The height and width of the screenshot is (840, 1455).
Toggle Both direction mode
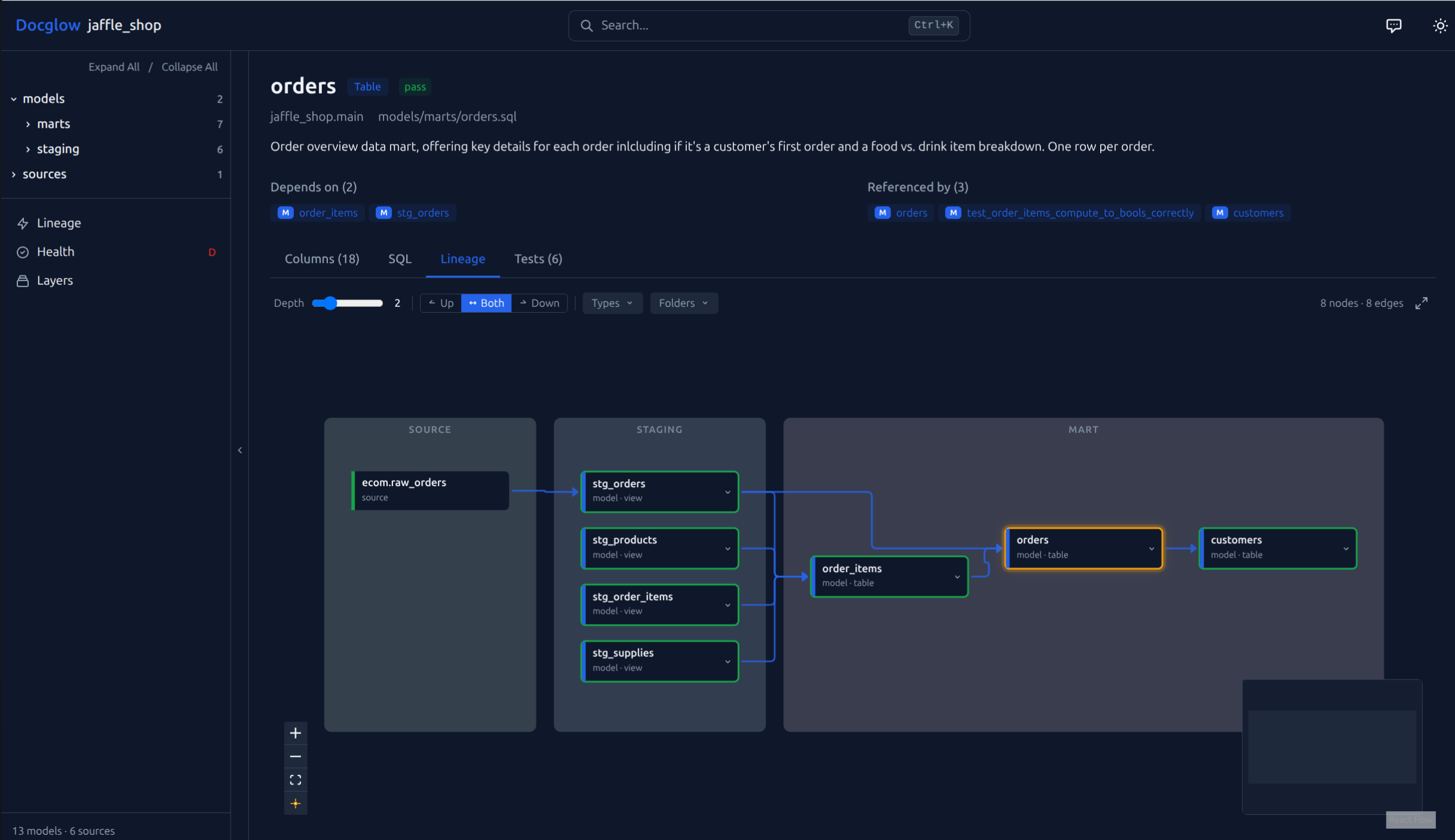[x=486, y=303]
